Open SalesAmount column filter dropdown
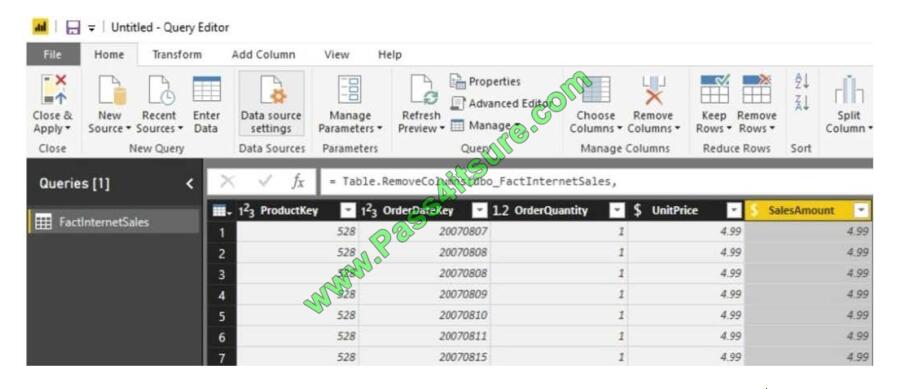Viewport: 898px width, 389px height. [x=862, y=211]
